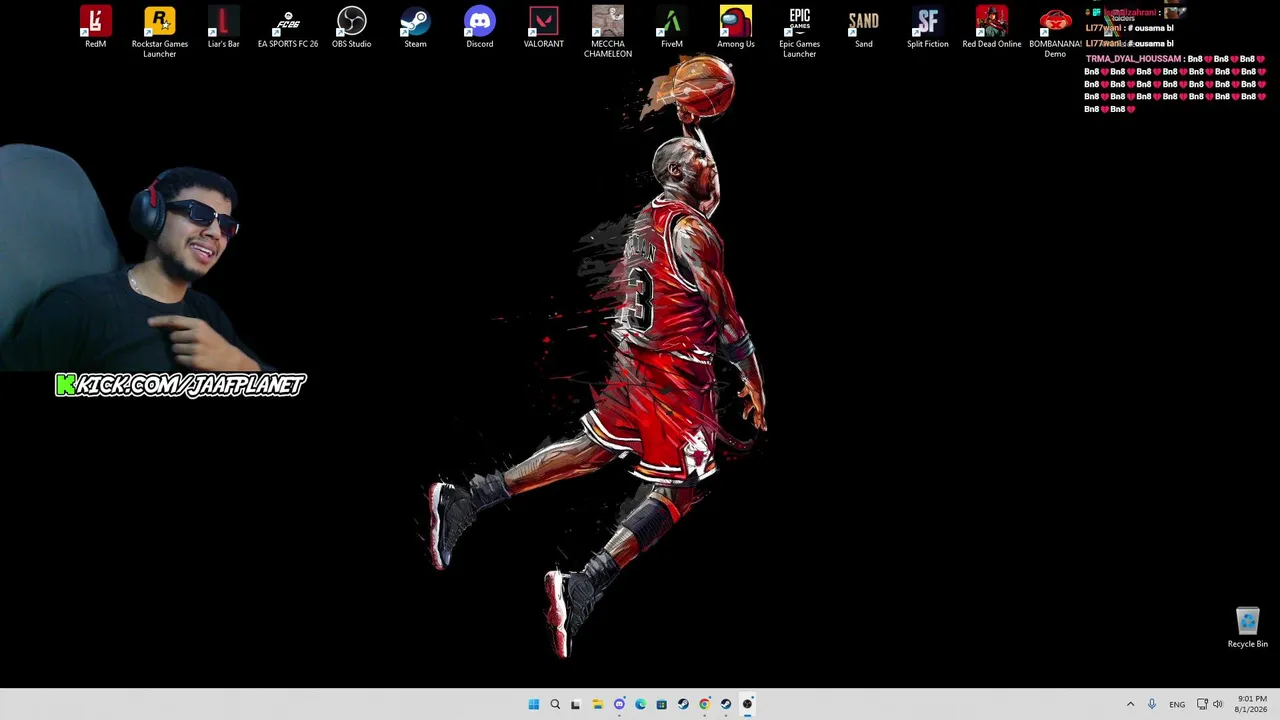Select the Sand game desktop icon
The height and width of the screenshot is (720, 1280).
tap(864, 28)
